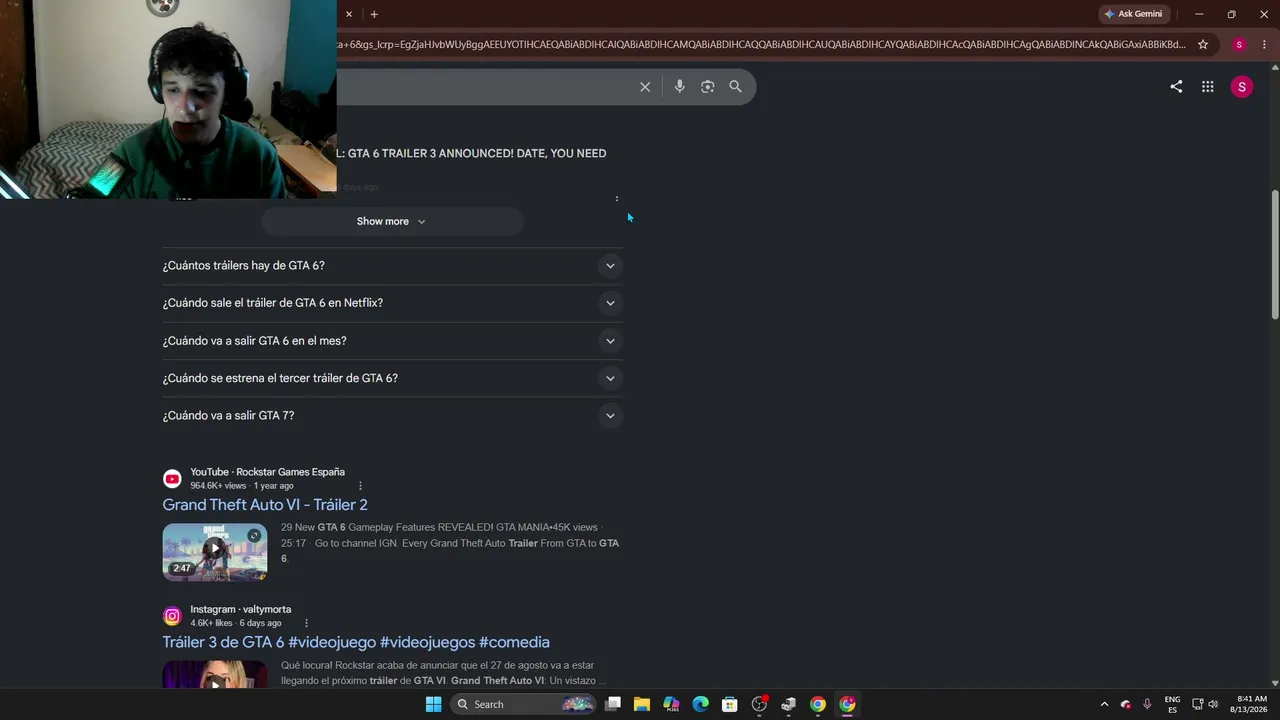
Task: Open the Windows taskbar Search box
Action: click(x=524, y=704)
